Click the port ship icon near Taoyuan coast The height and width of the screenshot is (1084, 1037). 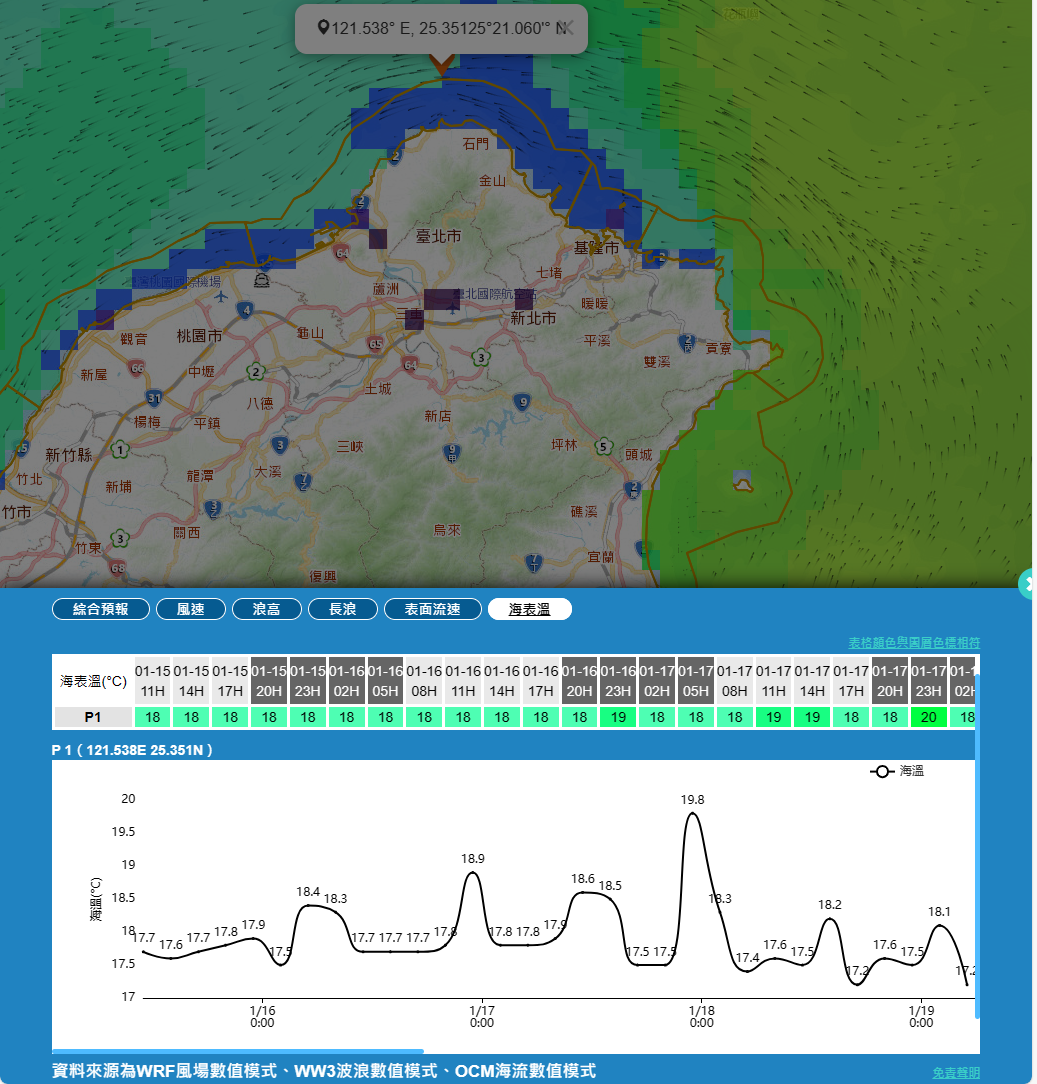(x=262, y=279)
